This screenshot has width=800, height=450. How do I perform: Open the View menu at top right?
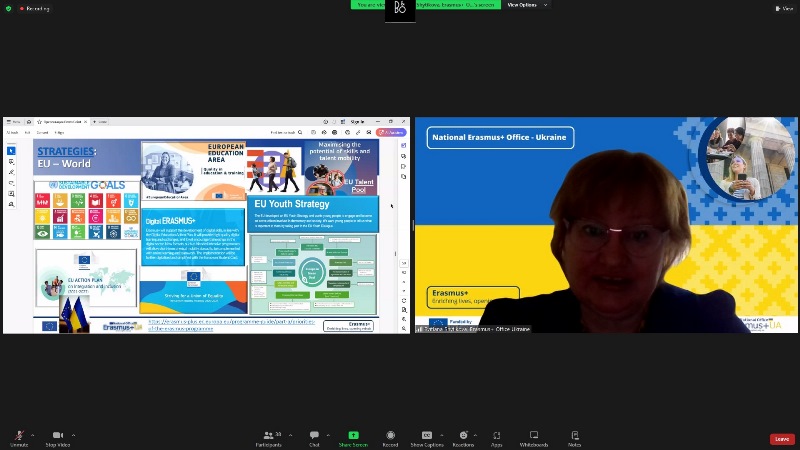(x=783, y=8)
